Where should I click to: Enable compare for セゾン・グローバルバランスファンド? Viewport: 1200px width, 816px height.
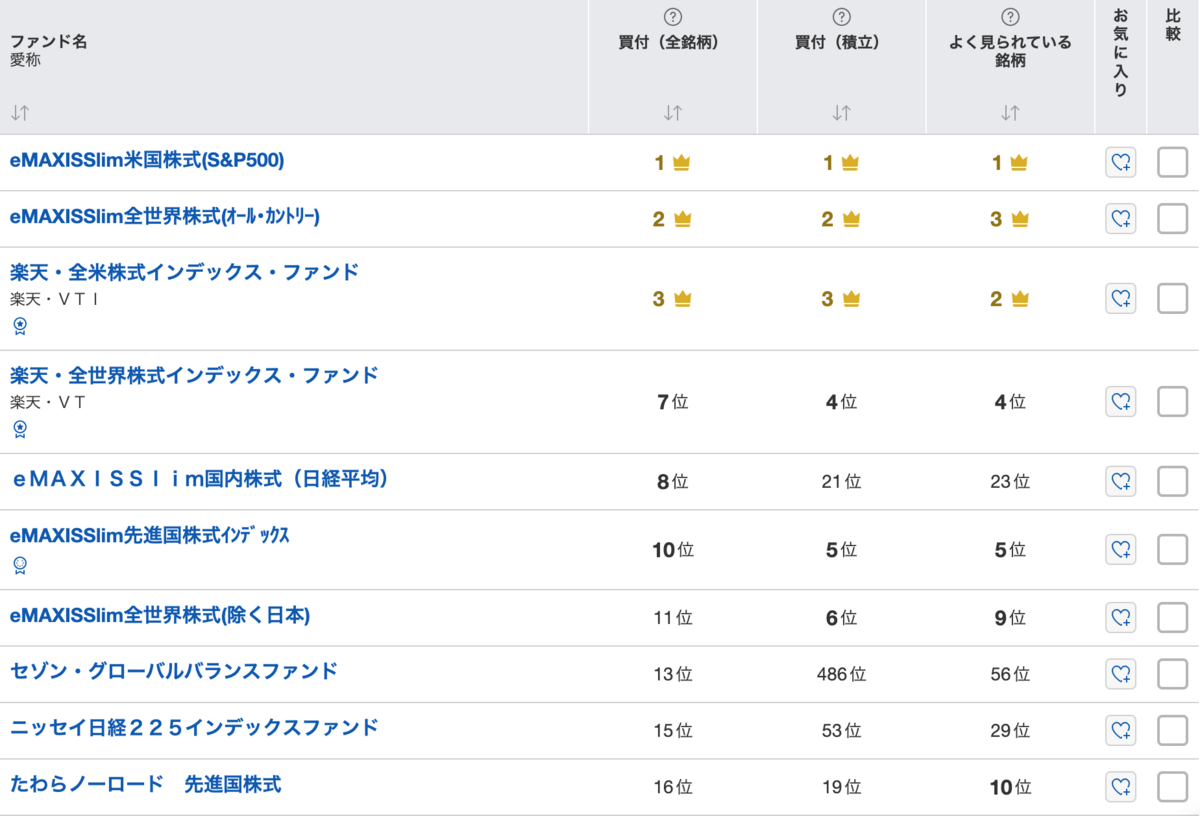[x=1172, y=674]
